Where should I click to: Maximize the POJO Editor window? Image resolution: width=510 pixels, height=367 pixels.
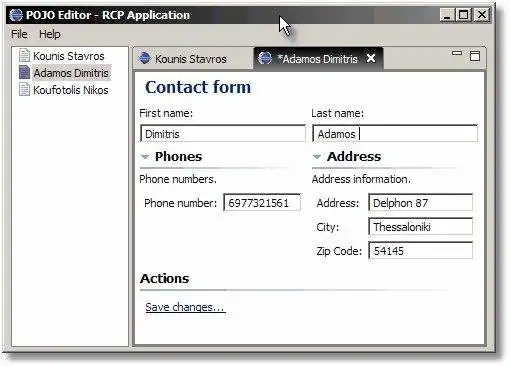463,15
